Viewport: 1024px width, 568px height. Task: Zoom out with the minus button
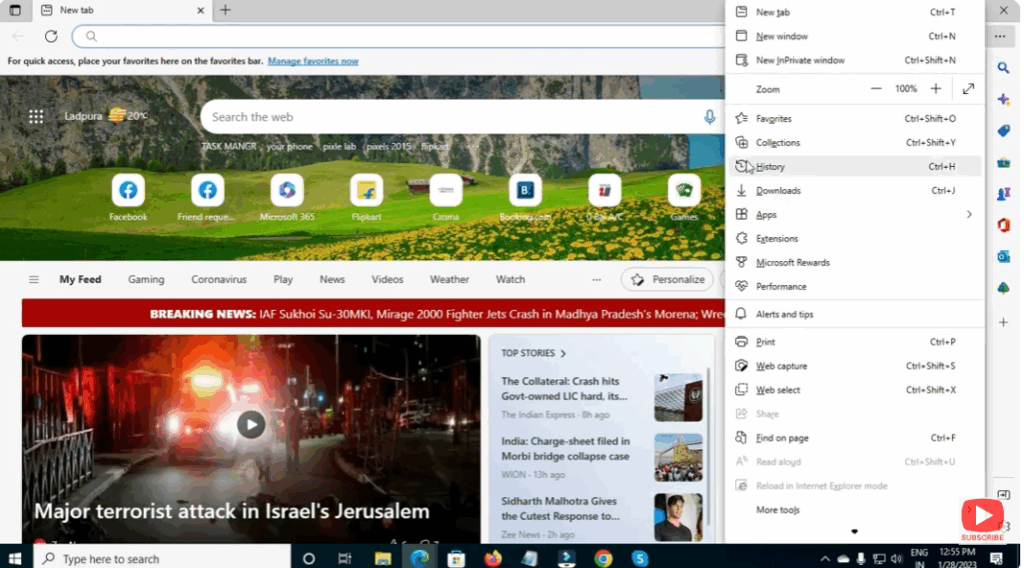(x=876, y=89)
